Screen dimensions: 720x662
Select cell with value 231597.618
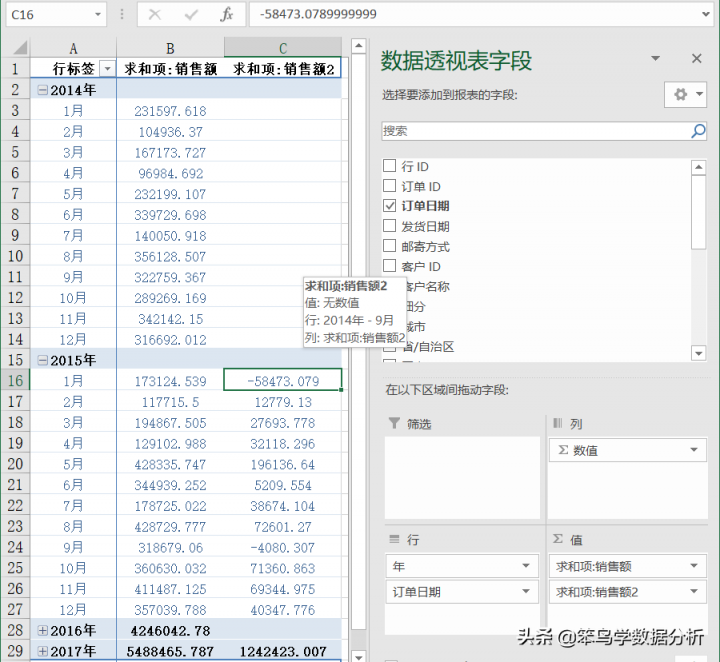click(x=170, y=111)
